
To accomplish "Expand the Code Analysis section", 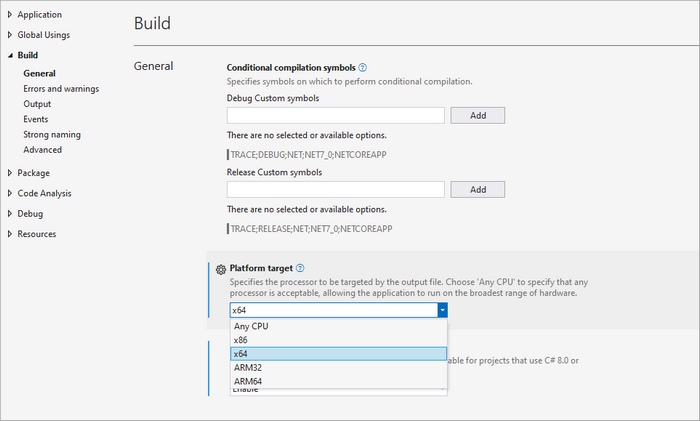I will (10, 193).
